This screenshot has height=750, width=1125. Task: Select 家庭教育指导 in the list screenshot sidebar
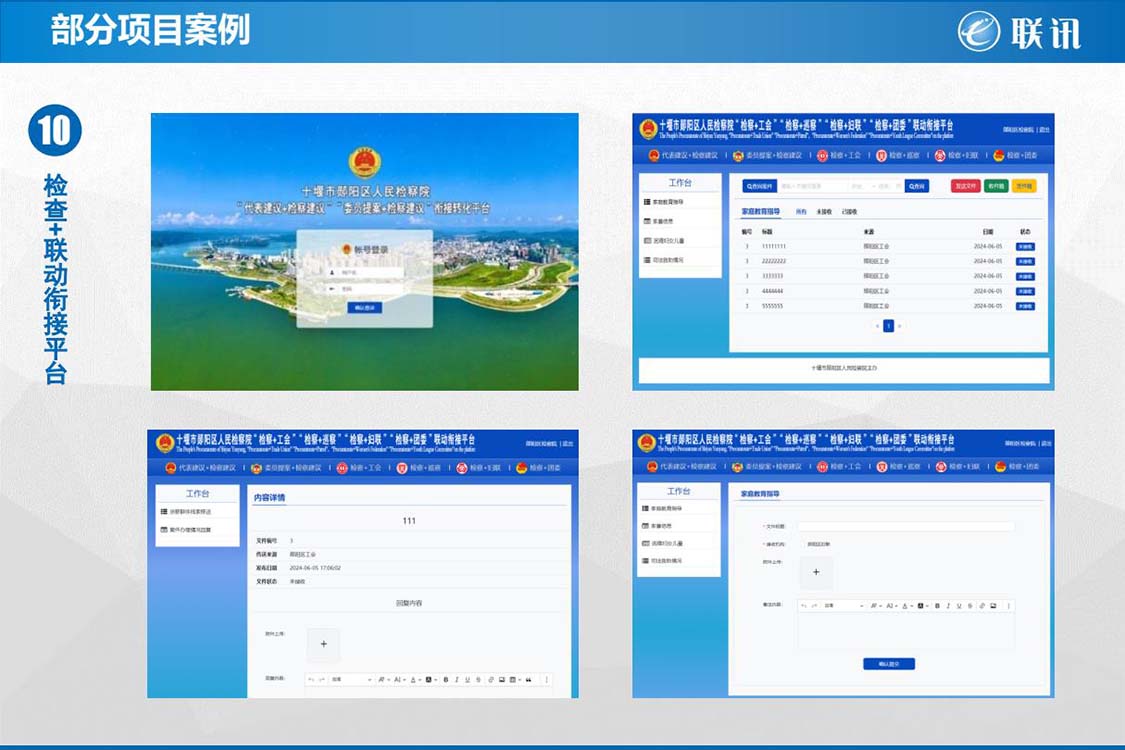663,202
